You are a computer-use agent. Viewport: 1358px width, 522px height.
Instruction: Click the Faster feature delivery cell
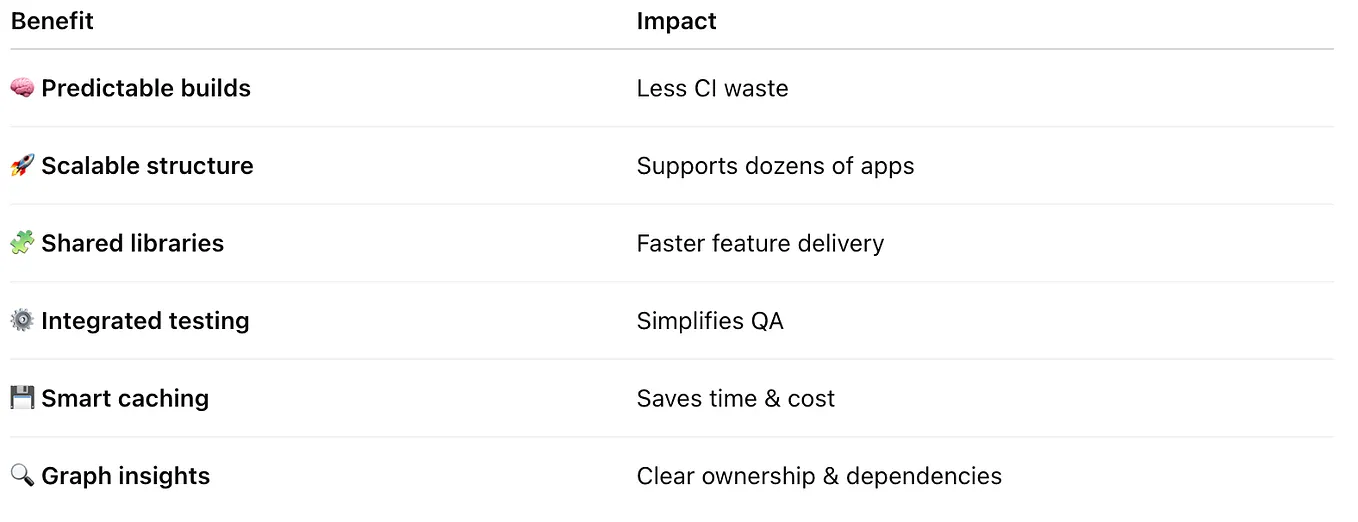point(761,243)
